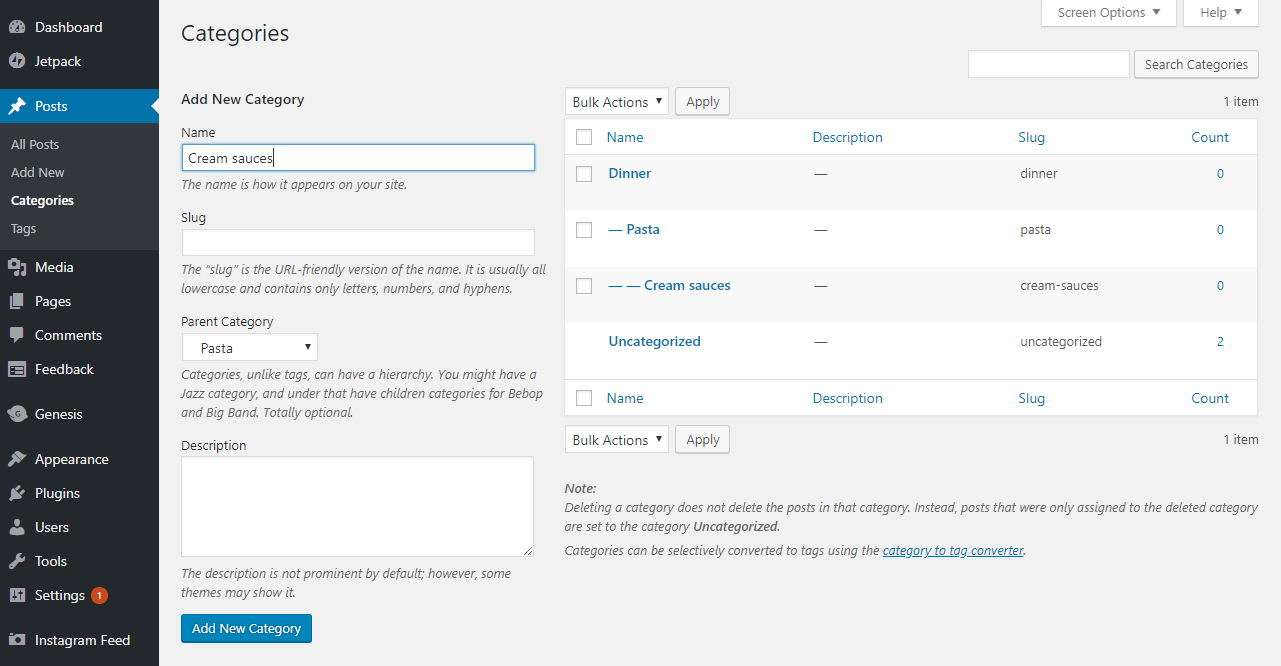The height and width of the screenshot is (666, 1281).
Task: Click the Comments speech bubble icon
Action: tap(17, 335)
